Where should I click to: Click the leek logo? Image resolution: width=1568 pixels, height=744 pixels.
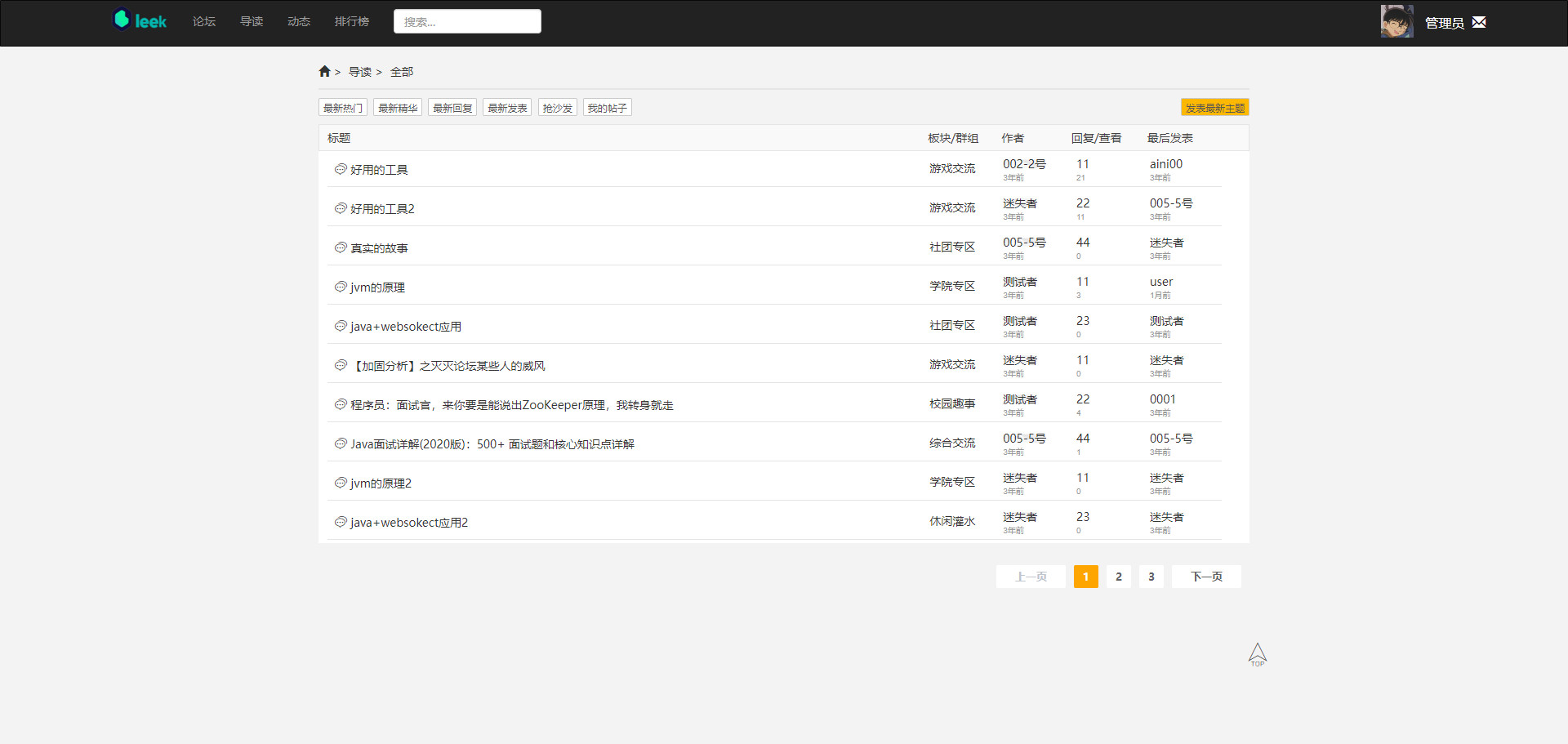[x=140, y=20]
